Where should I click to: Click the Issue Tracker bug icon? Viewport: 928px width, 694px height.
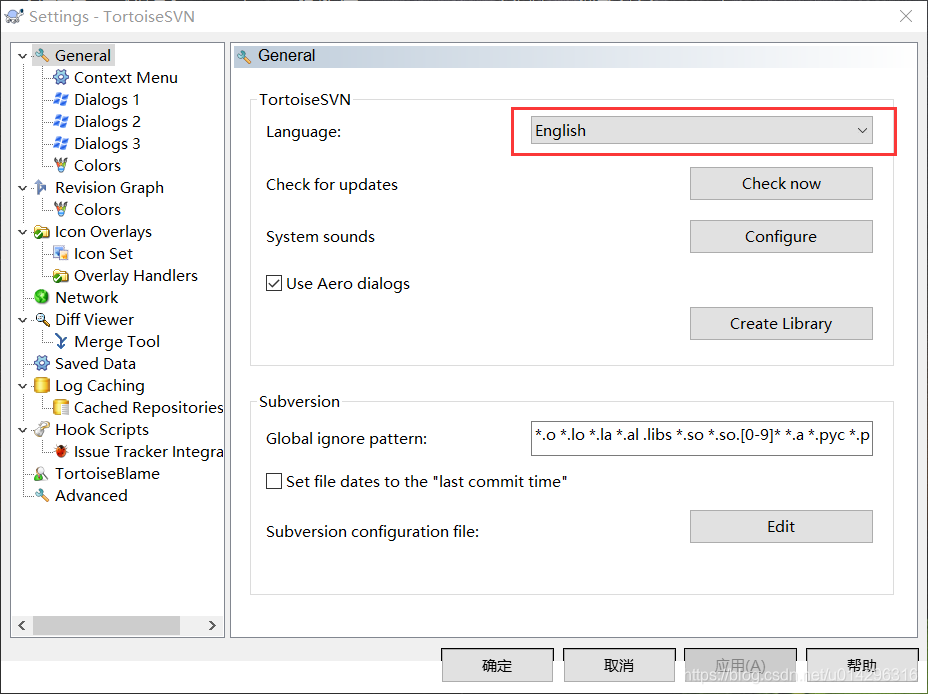click(60, 451)
